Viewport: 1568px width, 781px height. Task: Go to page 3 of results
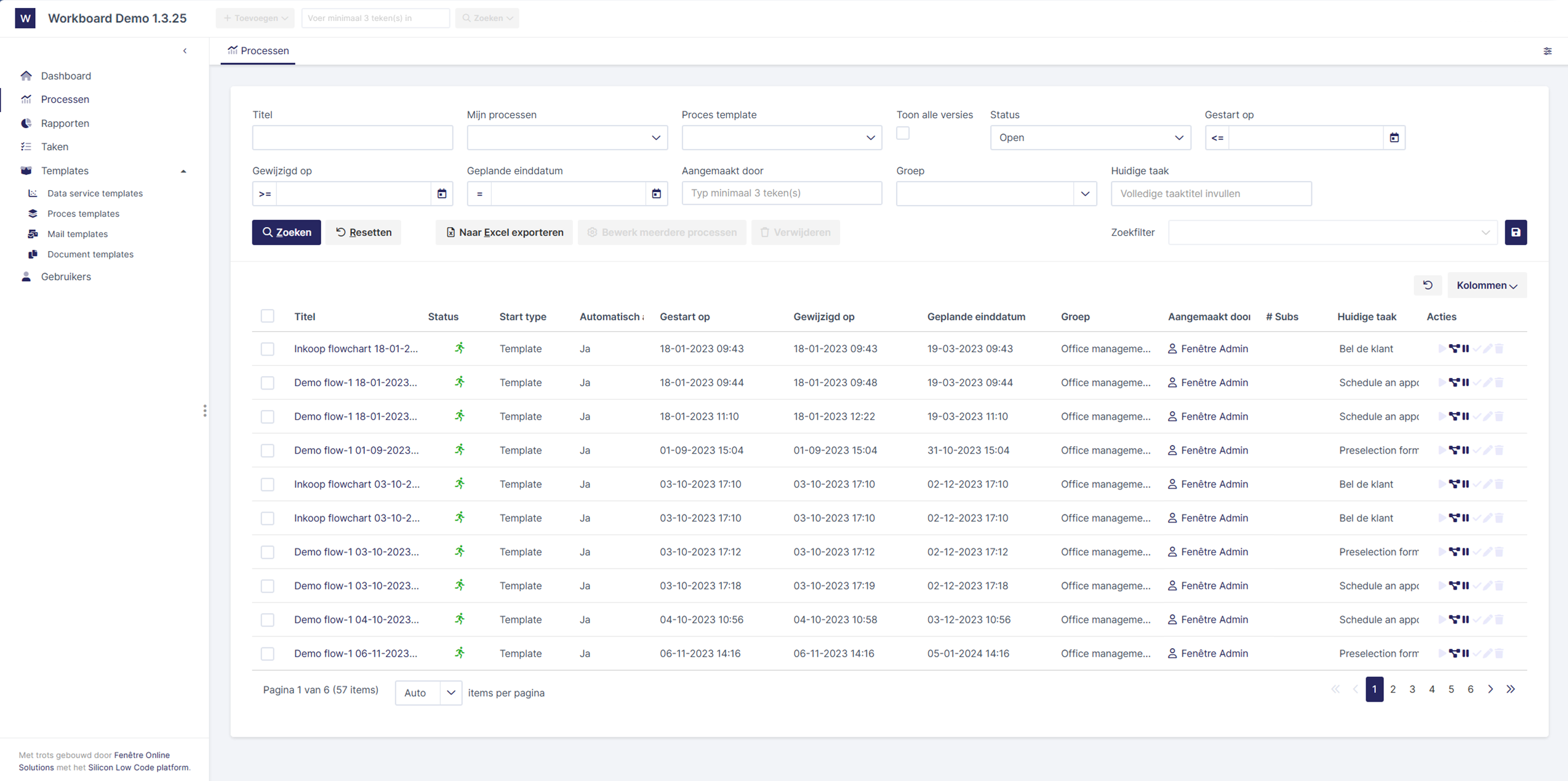click(x=1412, y=689)
